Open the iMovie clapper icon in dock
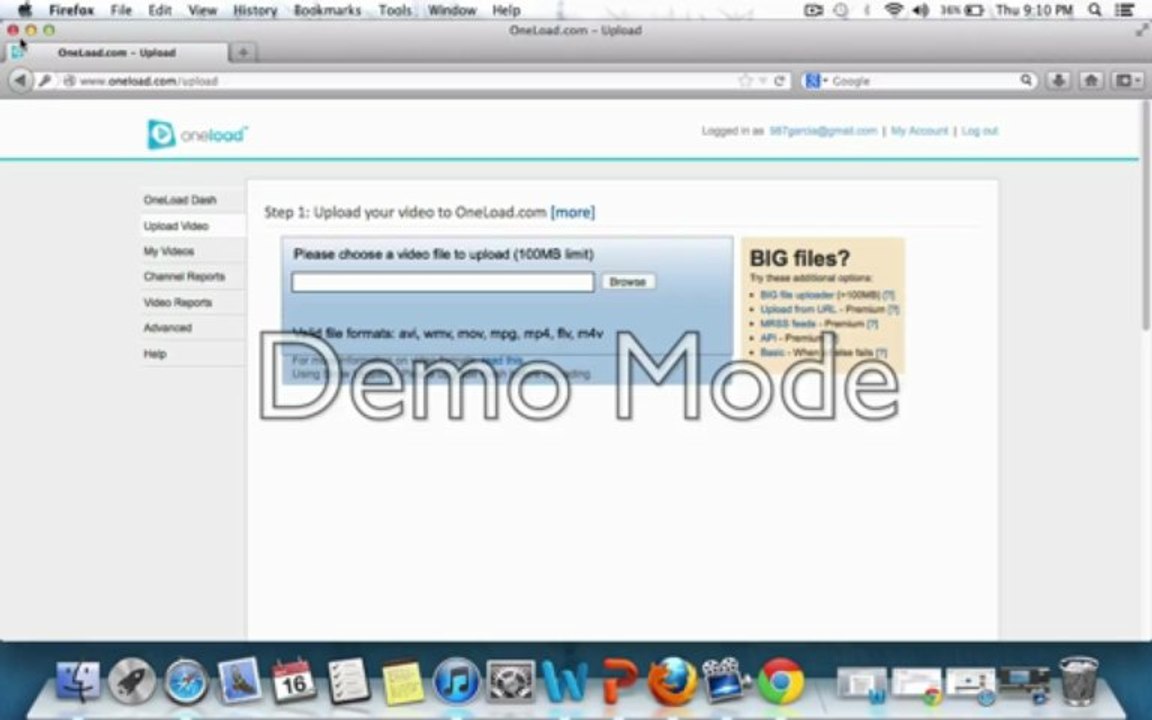Screen dimensions: 1152x720 tap(726, 680)
